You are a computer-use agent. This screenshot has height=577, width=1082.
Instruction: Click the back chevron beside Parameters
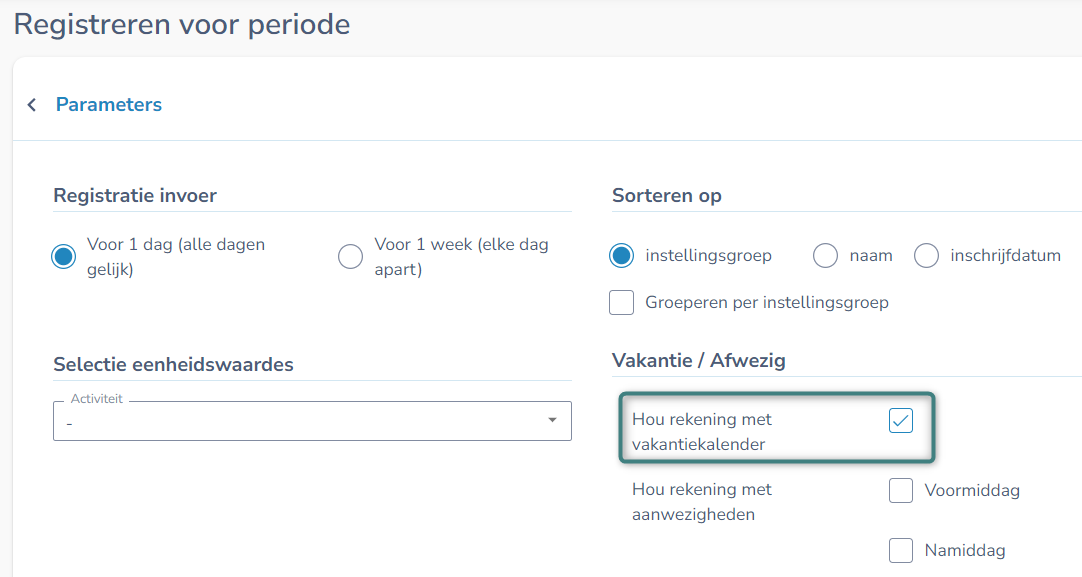click(x=32, y=105)
